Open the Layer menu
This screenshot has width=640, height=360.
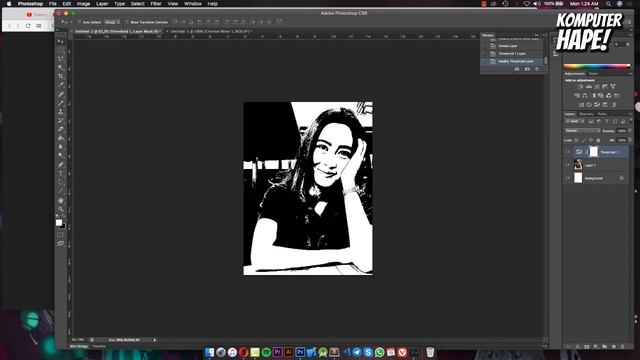tap(102, 4)
